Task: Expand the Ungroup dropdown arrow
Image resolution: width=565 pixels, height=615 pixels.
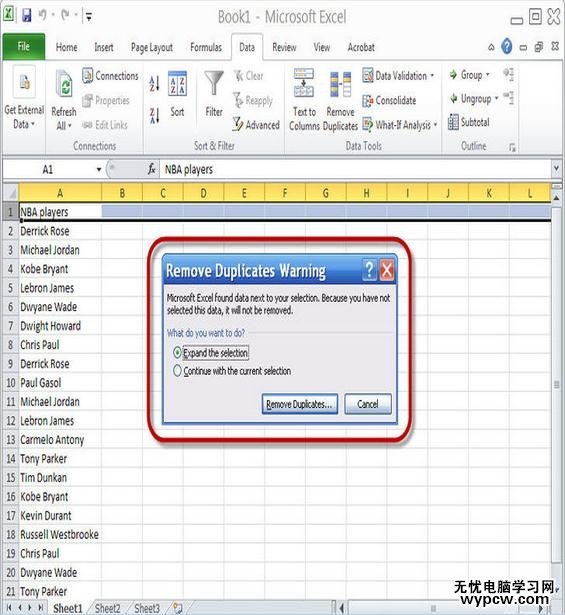Action: pos(496,98)
